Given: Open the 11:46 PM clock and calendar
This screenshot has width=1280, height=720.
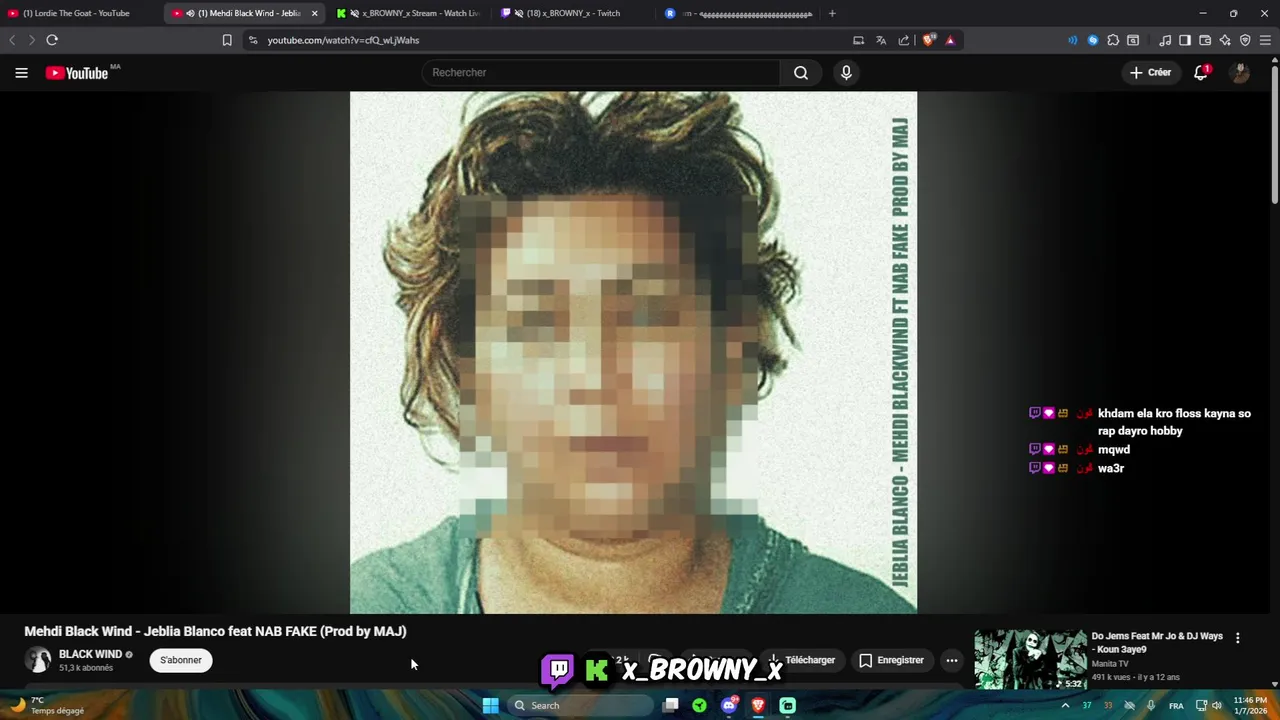Looking at the screenshot, I should (1250, 705).
